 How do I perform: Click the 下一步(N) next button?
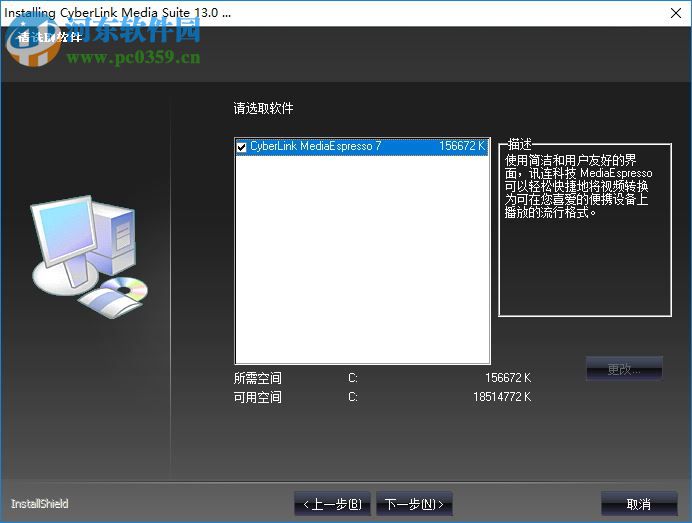coord(414,504)
